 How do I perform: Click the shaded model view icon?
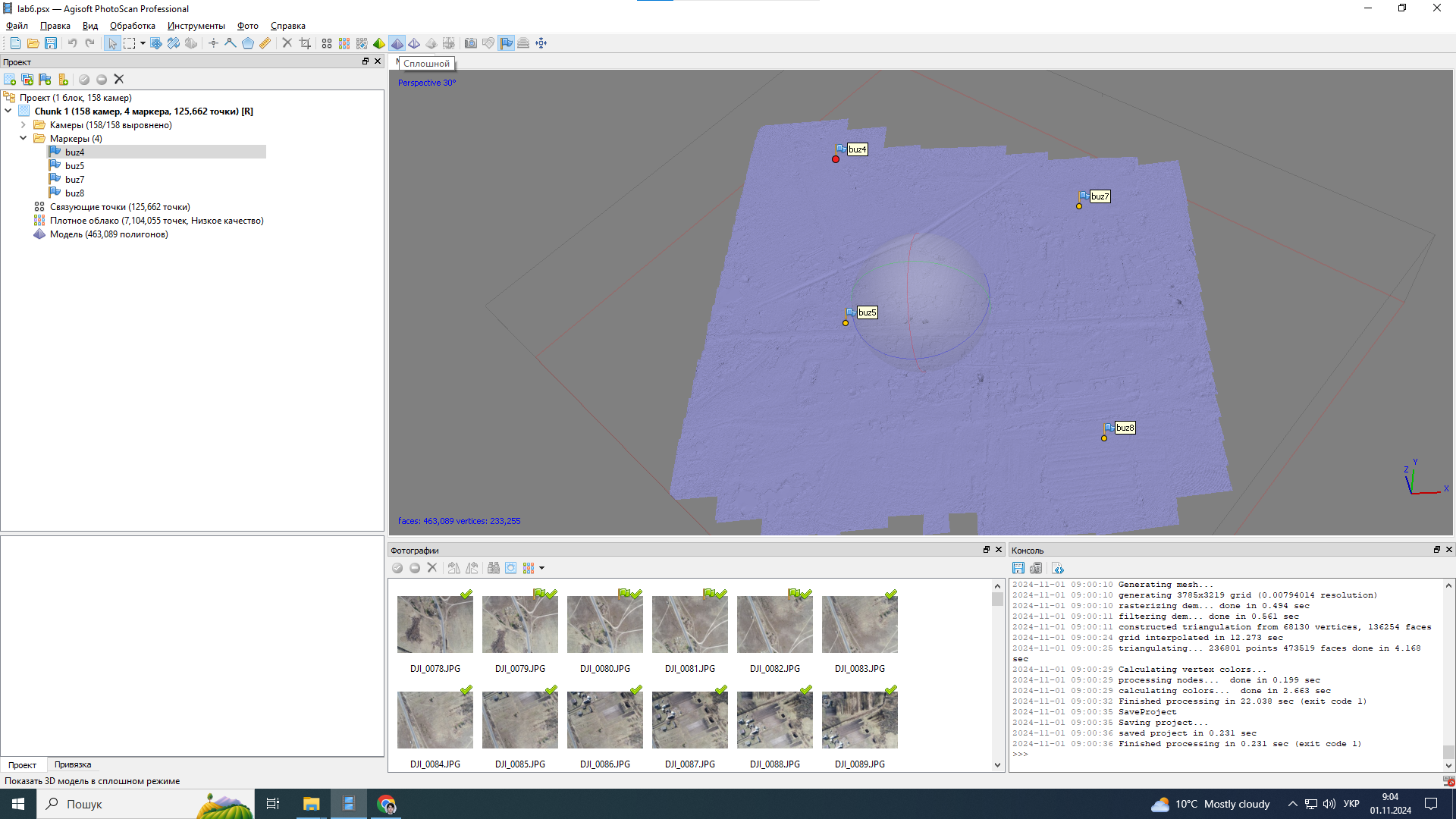click(x=379, y=43)
